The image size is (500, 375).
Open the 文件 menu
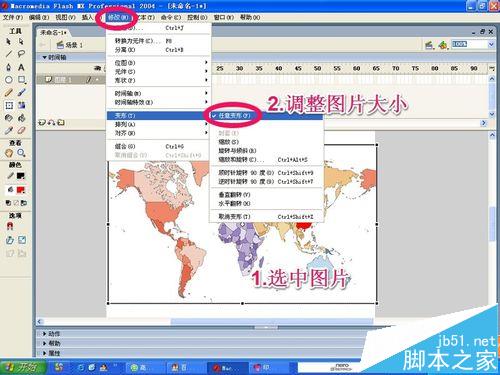point(13,17)
